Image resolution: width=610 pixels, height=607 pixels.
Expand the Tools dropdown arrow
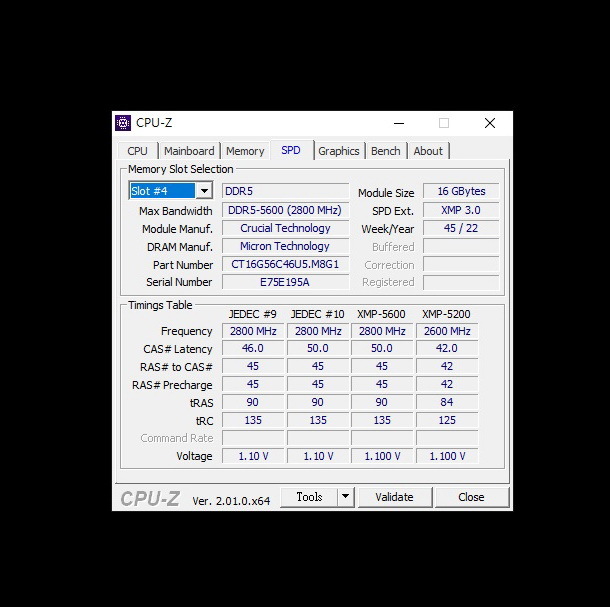tap(345, 497)
